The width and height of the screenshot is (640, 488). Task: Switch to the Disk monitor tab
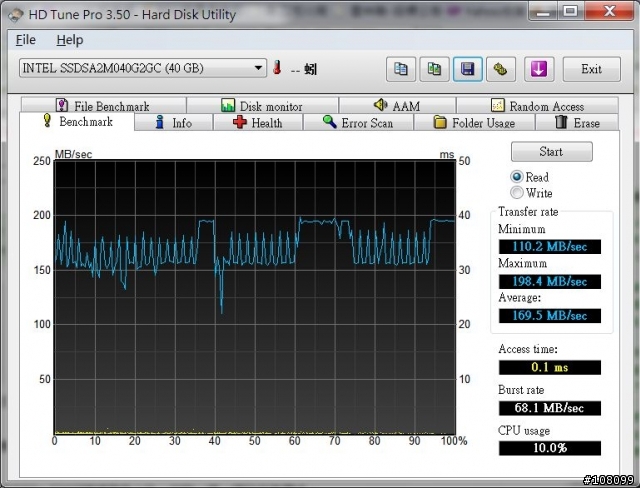(262, 106)
